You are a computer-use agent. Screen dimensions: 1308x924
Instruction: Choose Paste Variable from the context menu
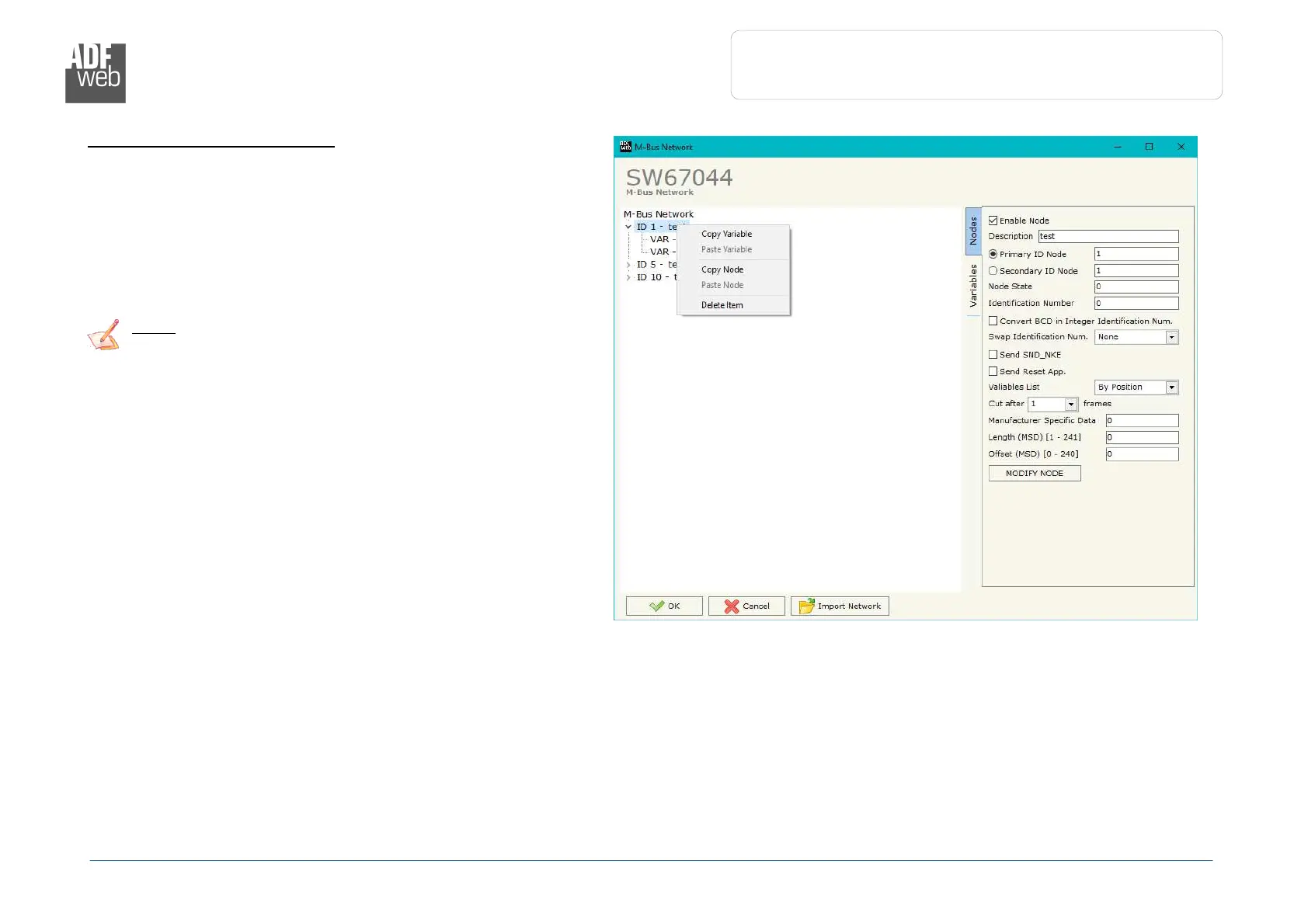[x=726, y=249]
